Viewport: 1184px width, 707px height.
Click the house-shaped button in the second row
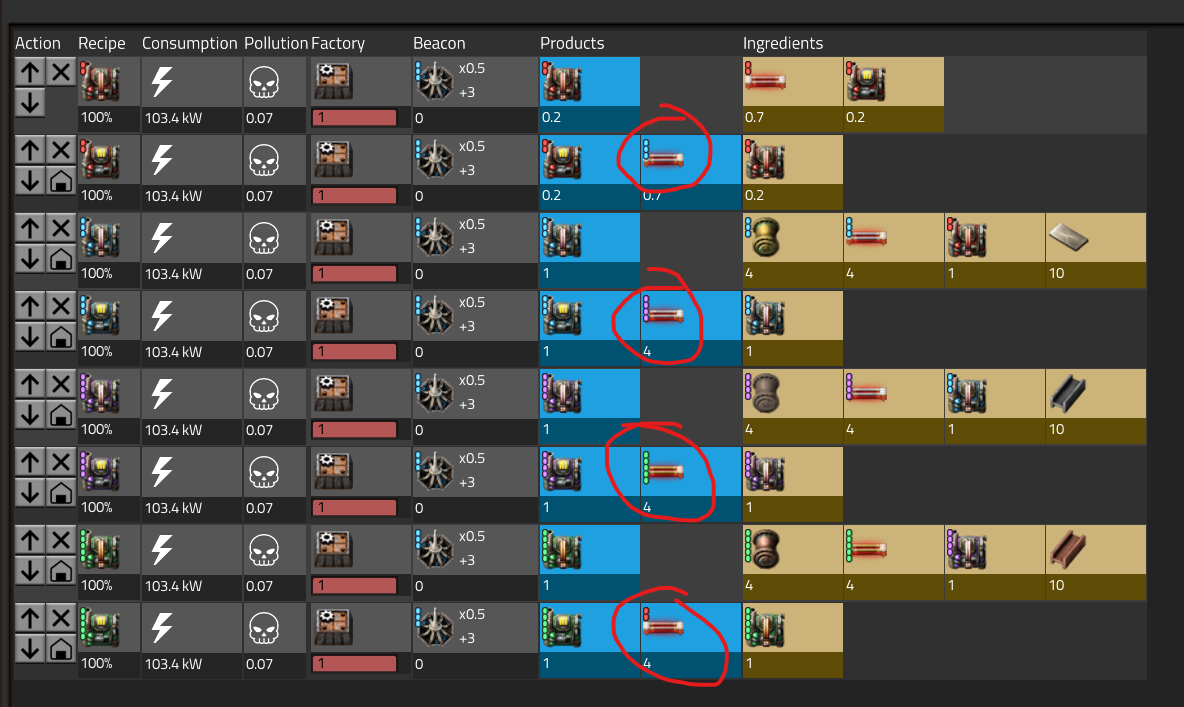pos(61,181)
